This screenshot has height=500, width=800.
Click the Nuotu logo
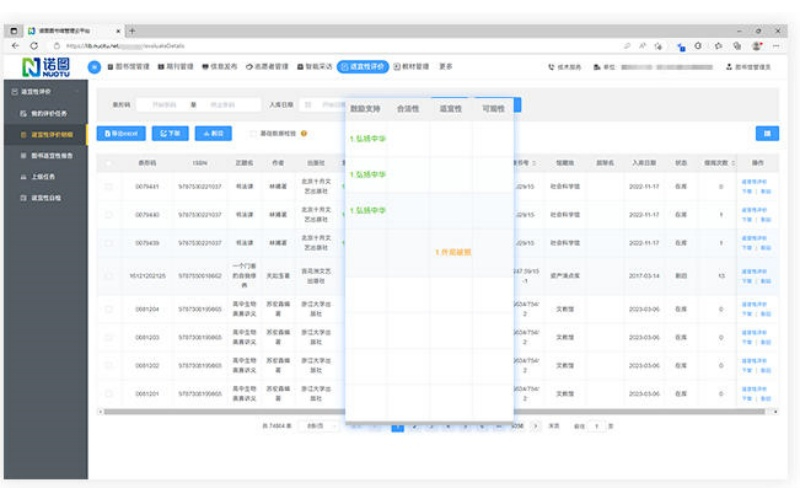point(46,67)
